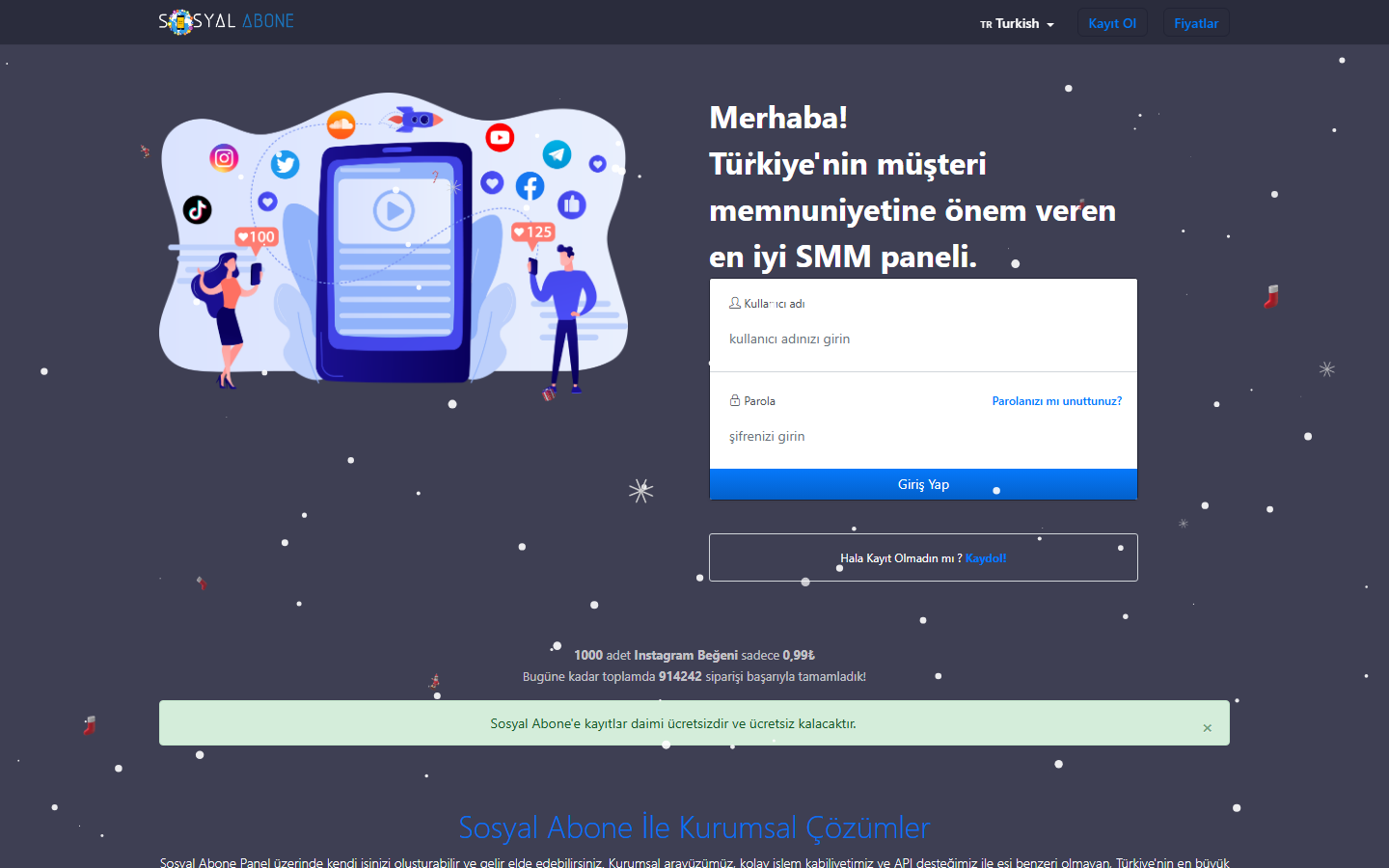Open the Parolanızı mı unuttunuz link
1389x868 pixels.
(1056, 400)
